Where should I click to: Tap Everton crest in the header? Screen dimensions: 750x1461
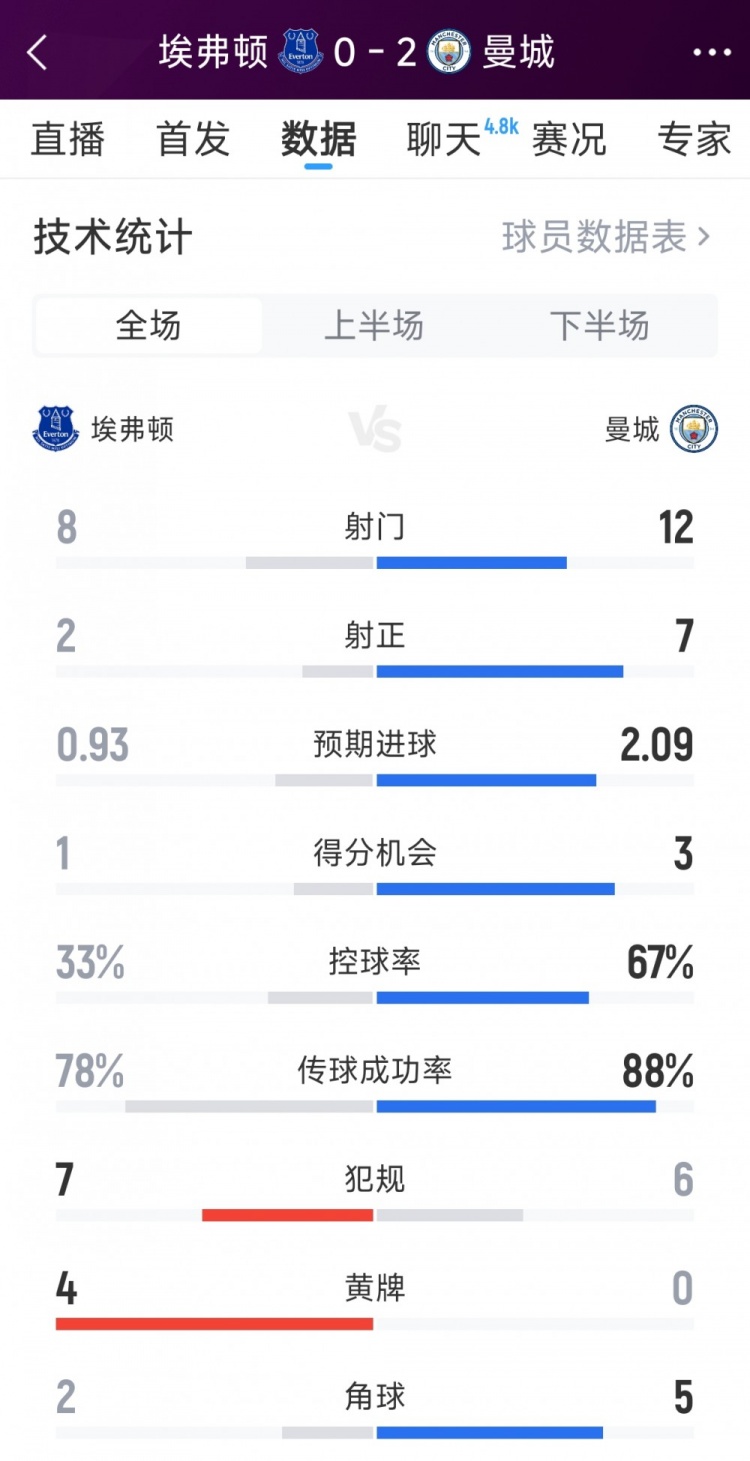point(301,51)
